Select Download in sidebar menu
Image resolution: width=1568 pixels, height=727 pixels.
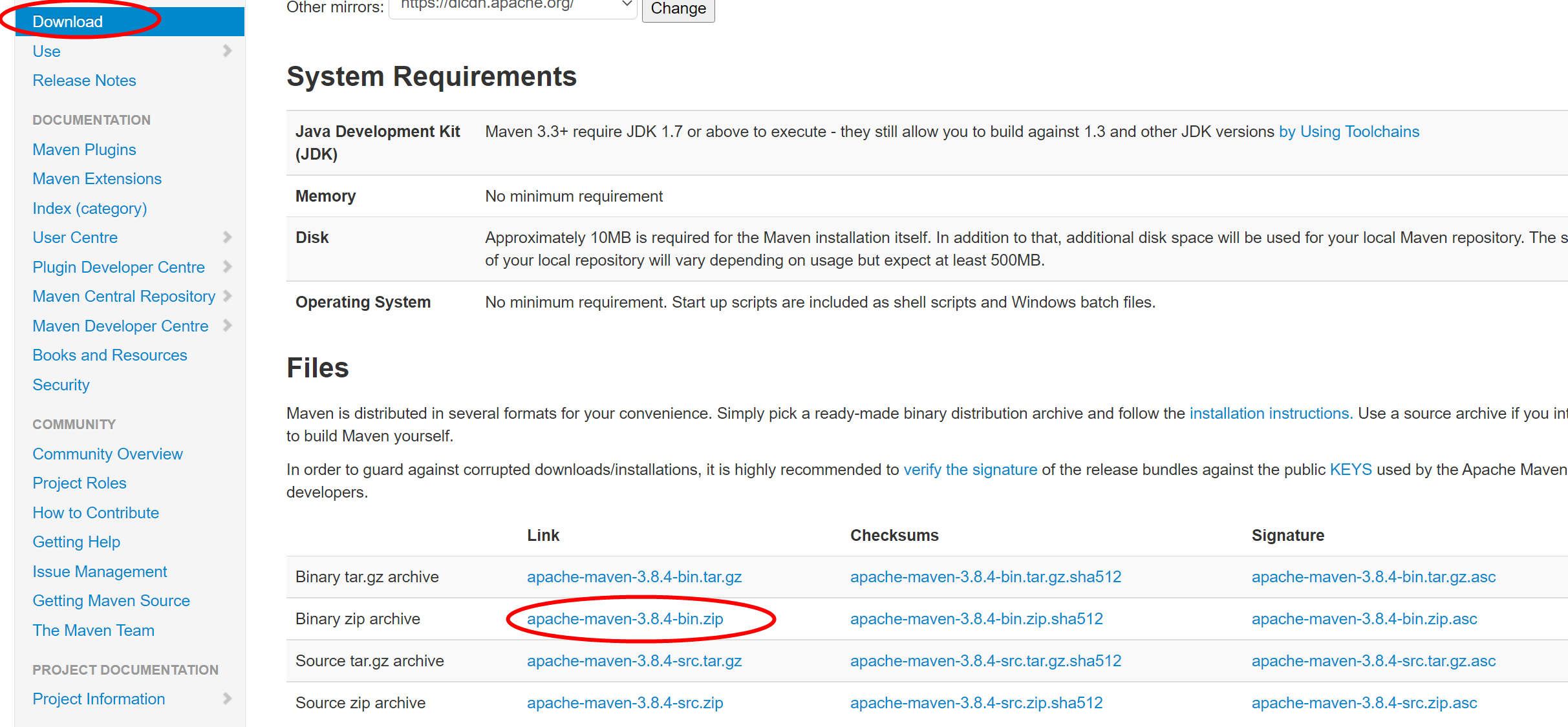68,21
